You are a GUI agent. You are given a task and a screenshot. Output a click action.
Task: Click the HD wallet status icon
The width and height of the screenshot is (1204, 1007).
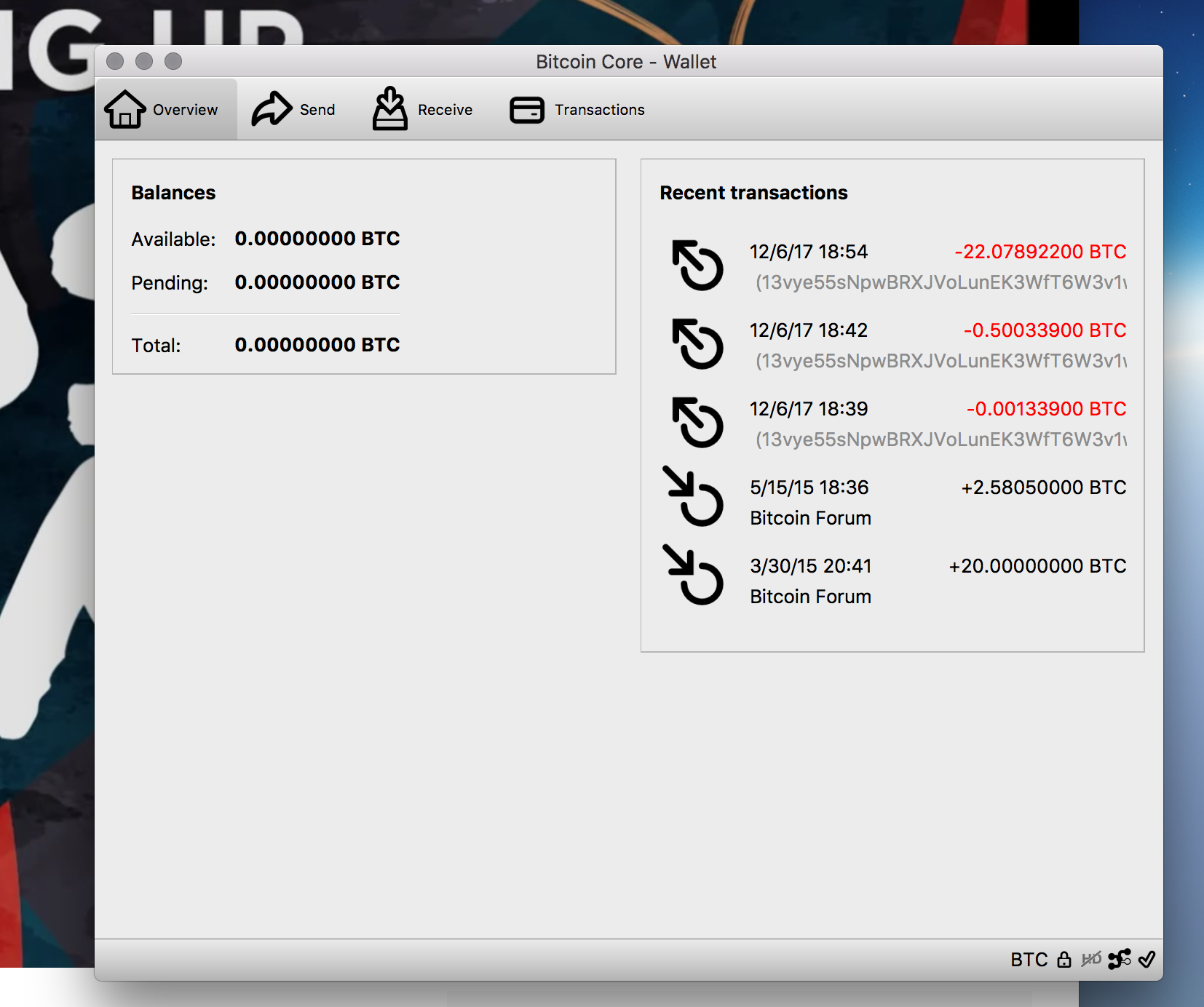(x=1091, y=960)
